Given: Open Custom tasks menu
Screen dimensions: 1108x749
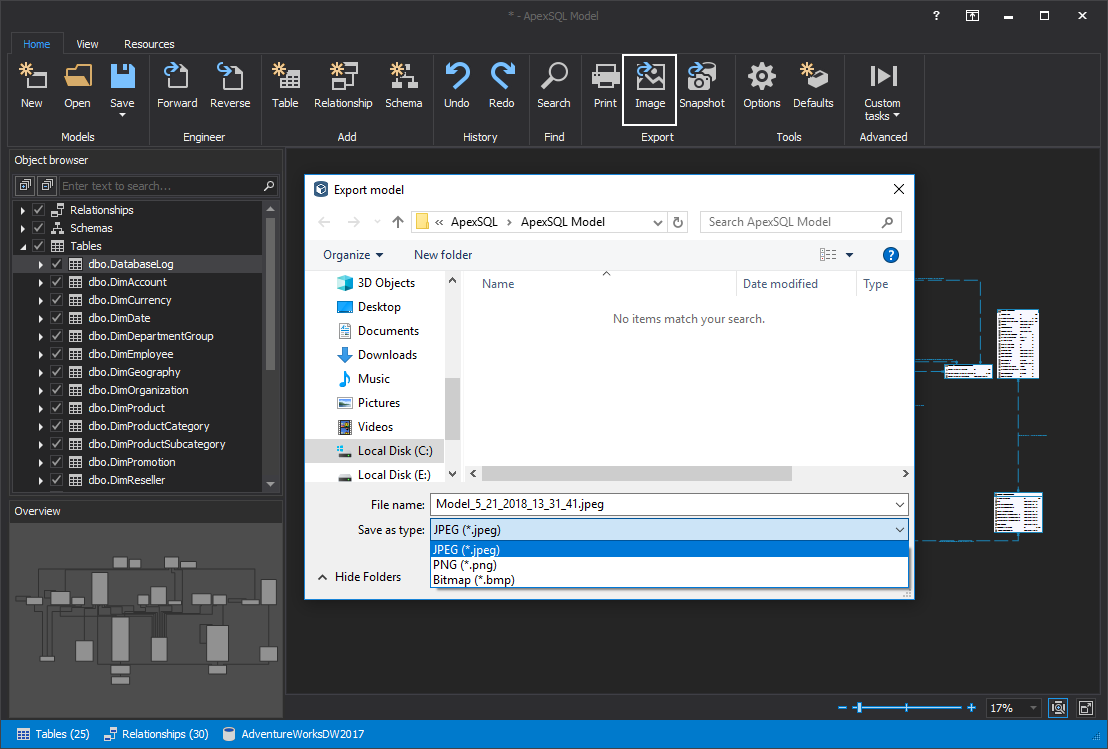Looking at the screenshot, I should (x=883, y=92).
